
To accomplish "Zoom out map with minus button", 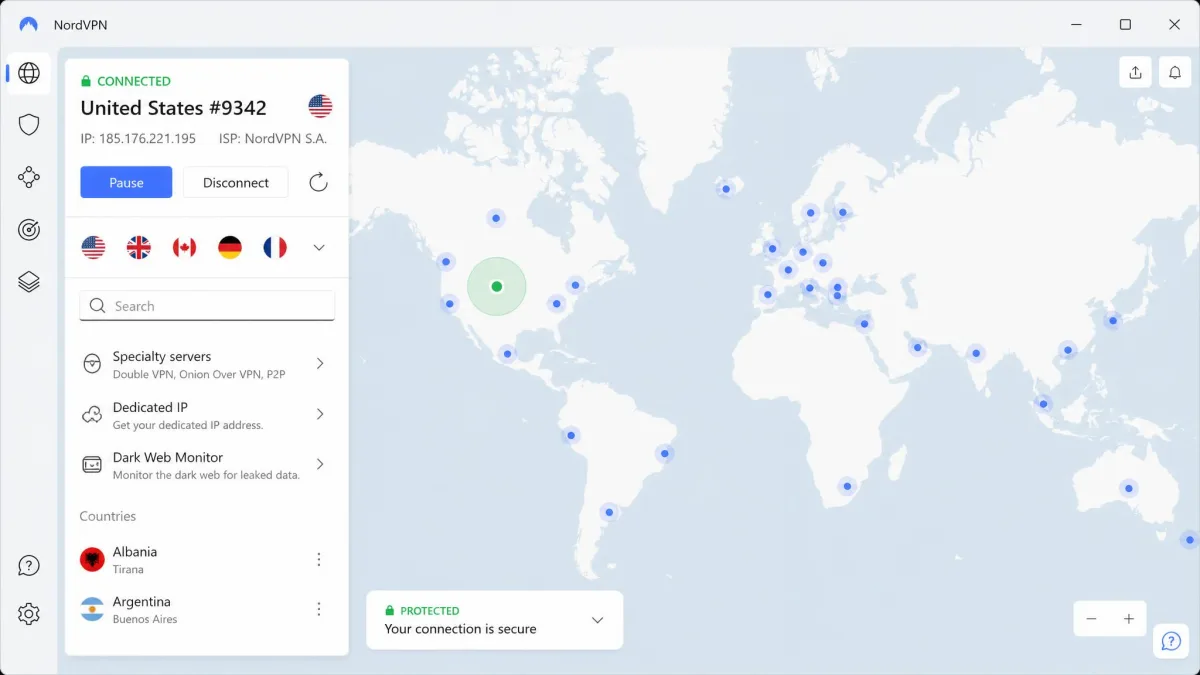I will coord(1091,619).
